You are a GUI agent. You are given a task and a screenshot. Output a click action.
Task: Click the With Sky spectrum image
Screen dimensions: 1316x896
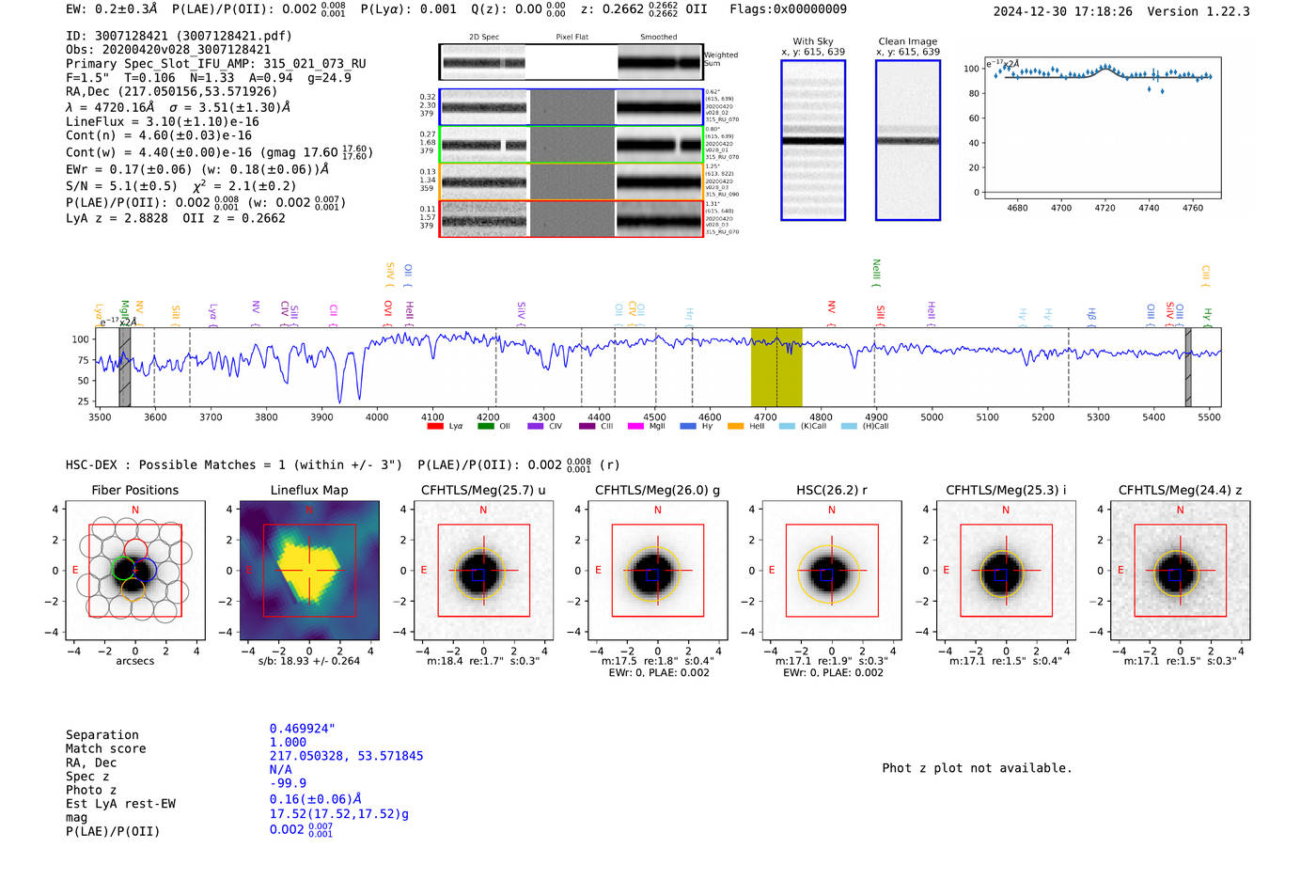click(x=813, y=140)
